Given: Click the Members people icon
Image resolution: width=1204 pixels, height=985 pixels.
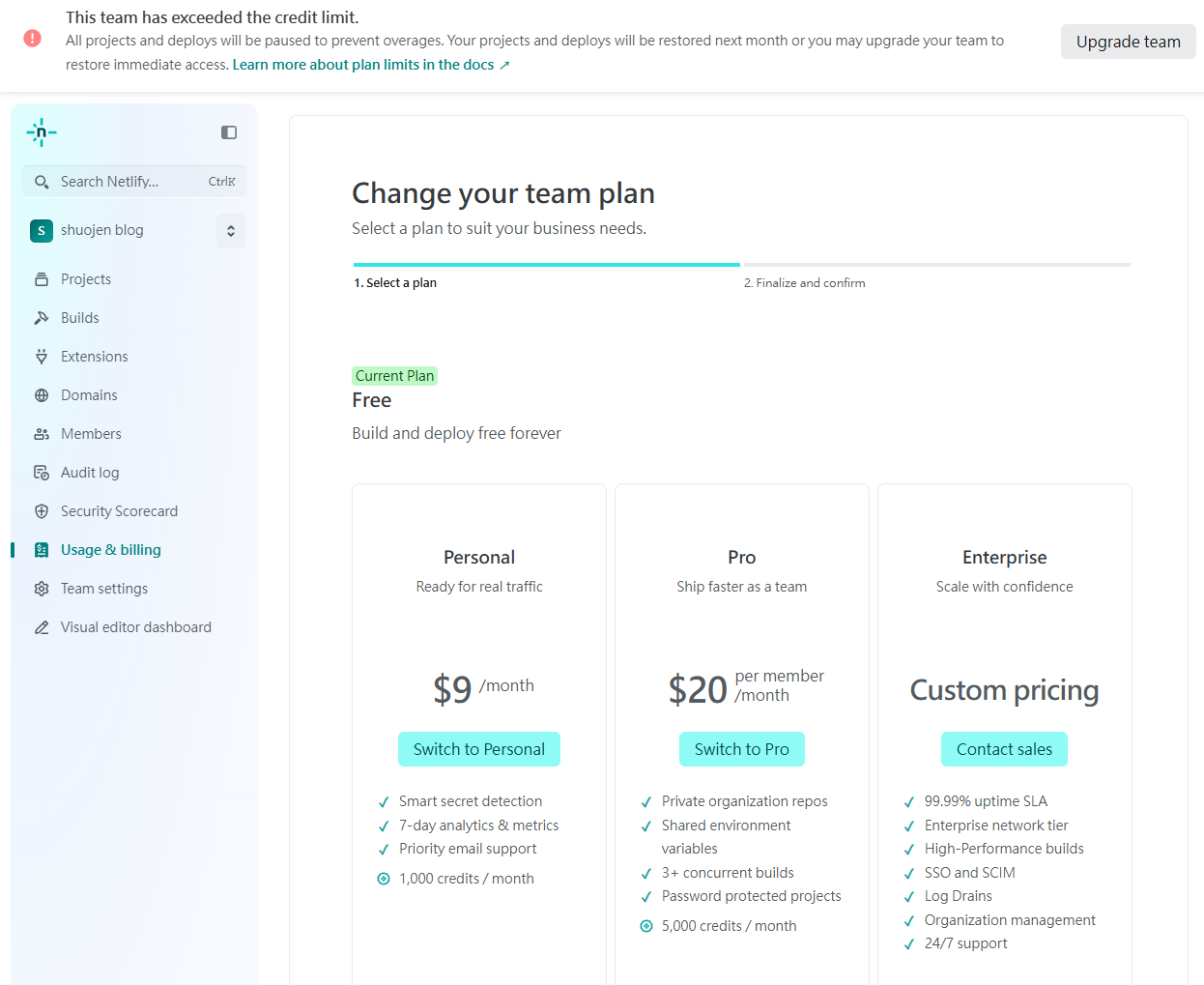Looking at the screenshot, I should 42,434.
